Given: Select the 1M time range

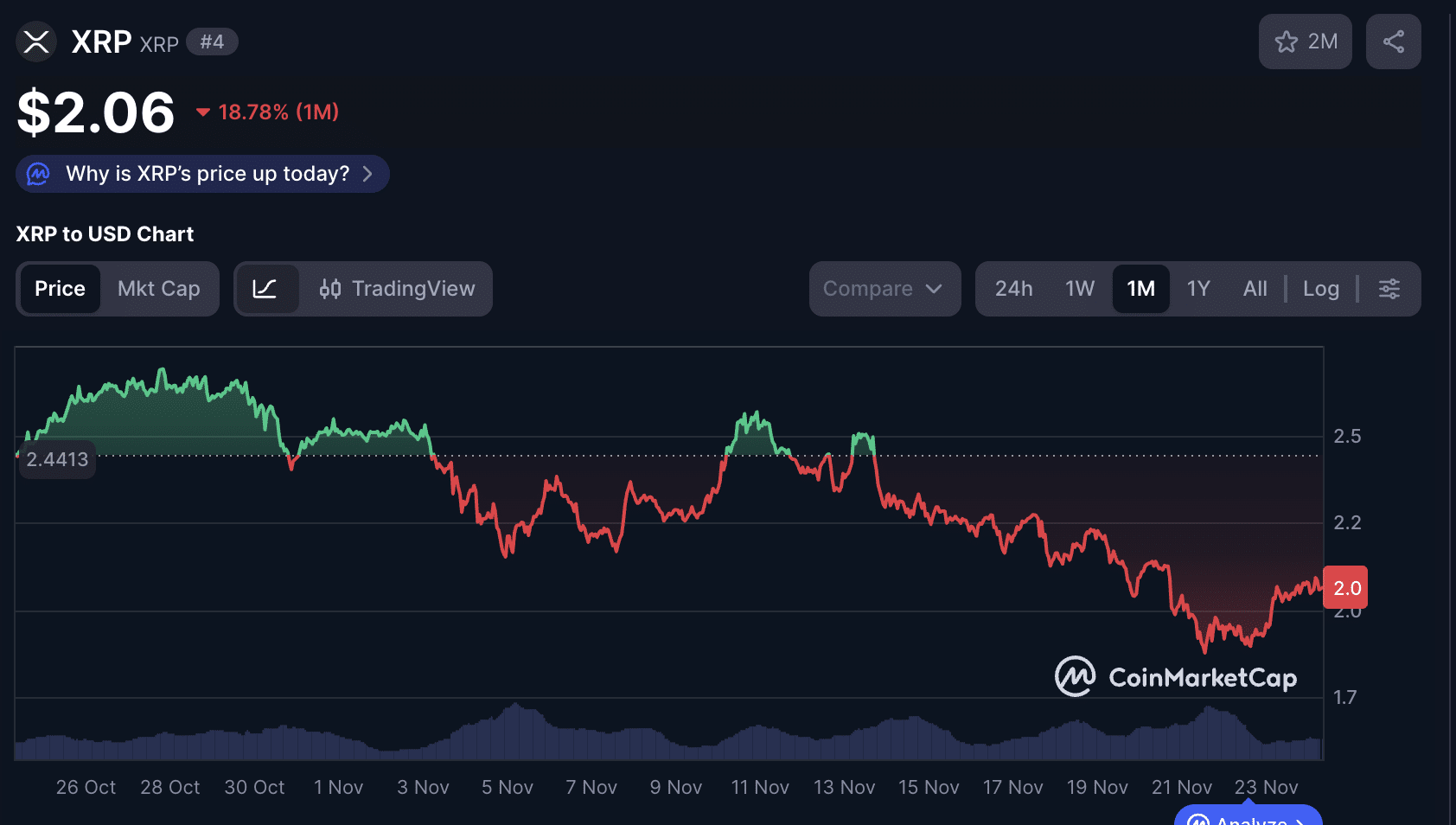Looking at the screenshot, I should pyautogui.click(x=1141, y=289).
